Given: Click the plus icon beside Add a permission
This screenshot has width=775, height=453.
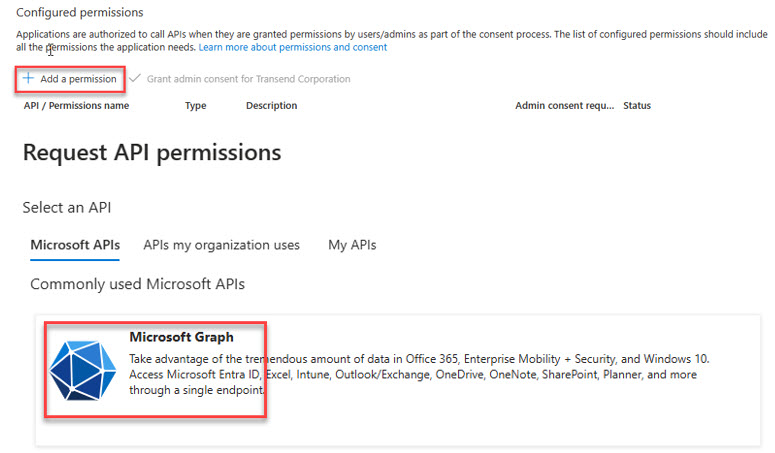Looking at the screenshot, I should click(x=28, y=79).
